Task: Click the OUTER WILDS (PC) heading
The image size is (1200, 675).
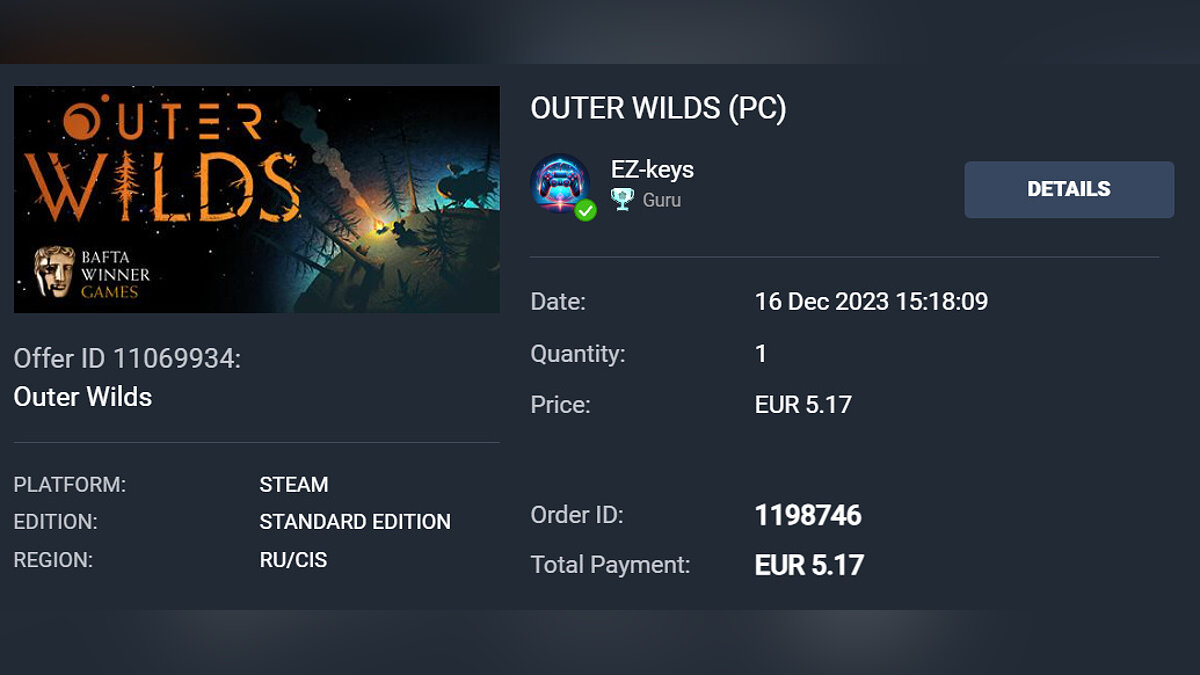Action: (x=658, y=109)
